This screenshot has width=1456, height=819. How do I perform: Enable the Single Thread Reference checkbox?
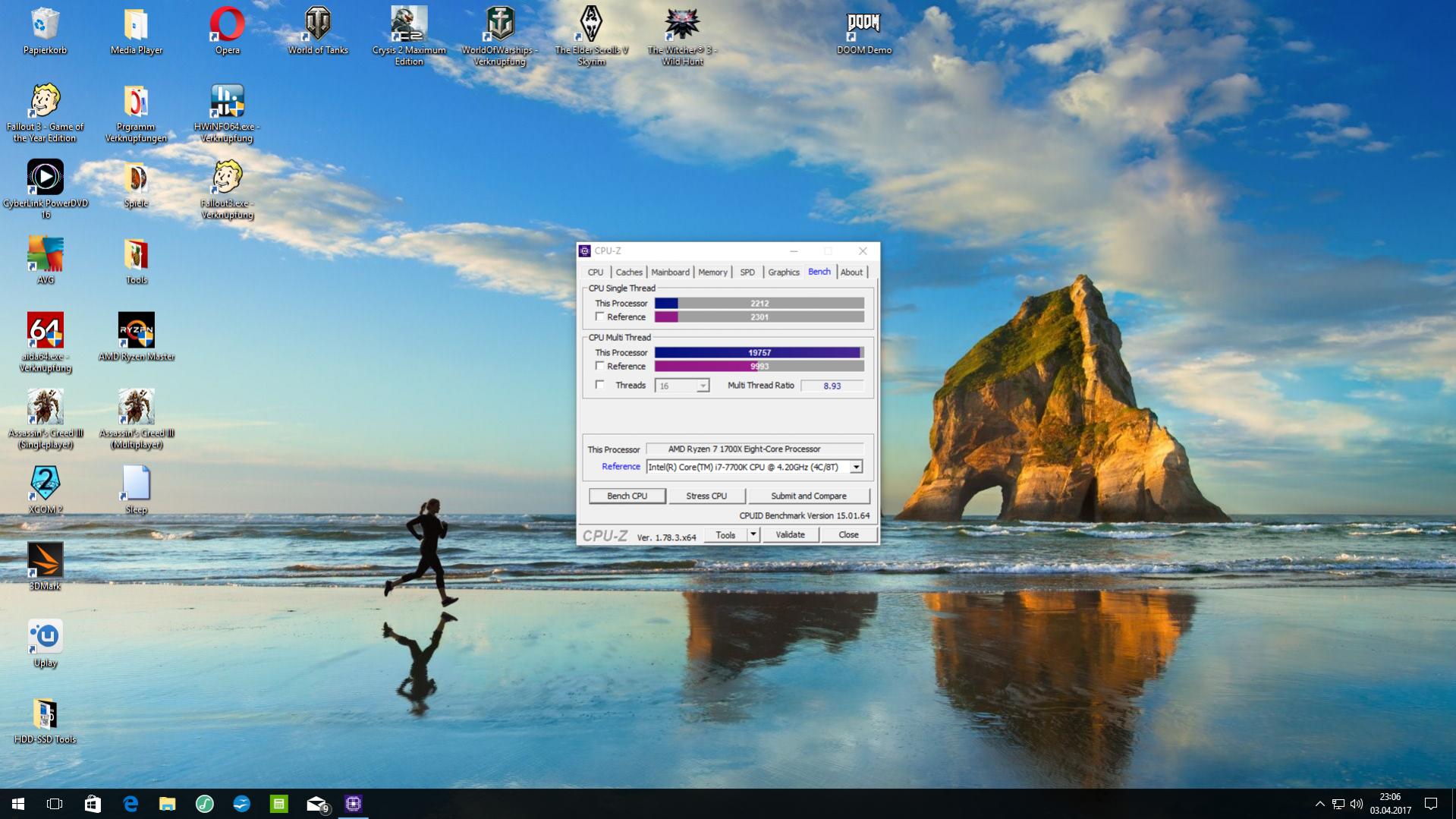600,317
